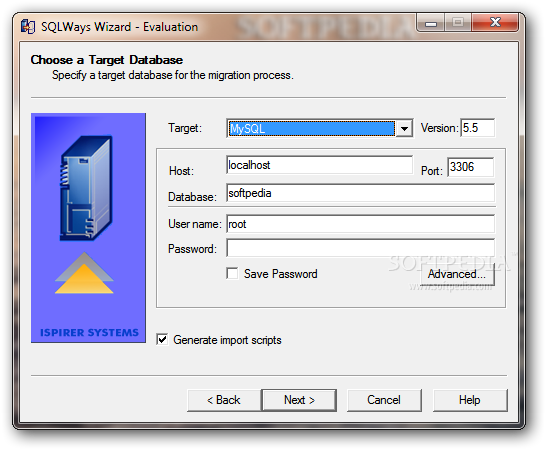Minimize the SQLWays Wizard window
This screenshot has width=546, height=450.
(431, 23)
